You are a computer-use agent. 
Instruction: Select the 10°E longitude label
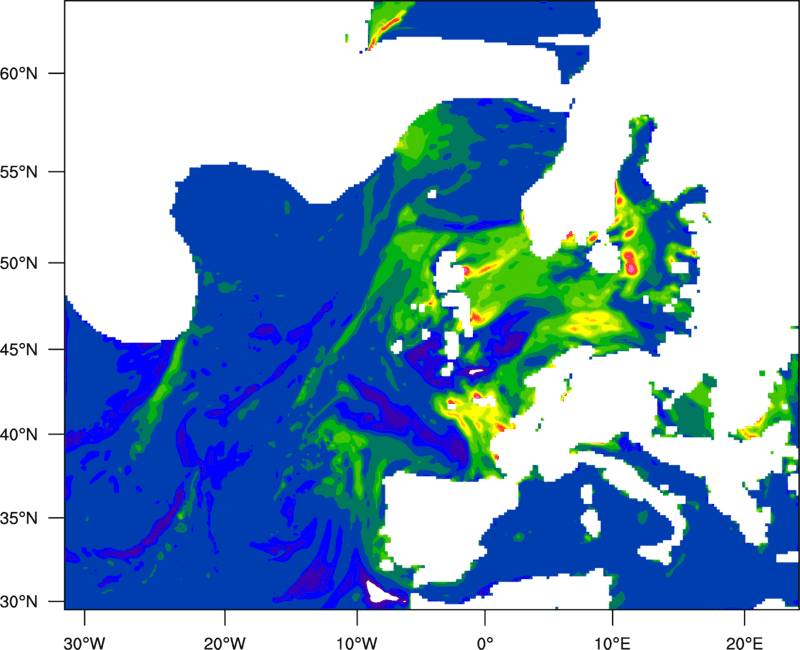tap(612, 643)
